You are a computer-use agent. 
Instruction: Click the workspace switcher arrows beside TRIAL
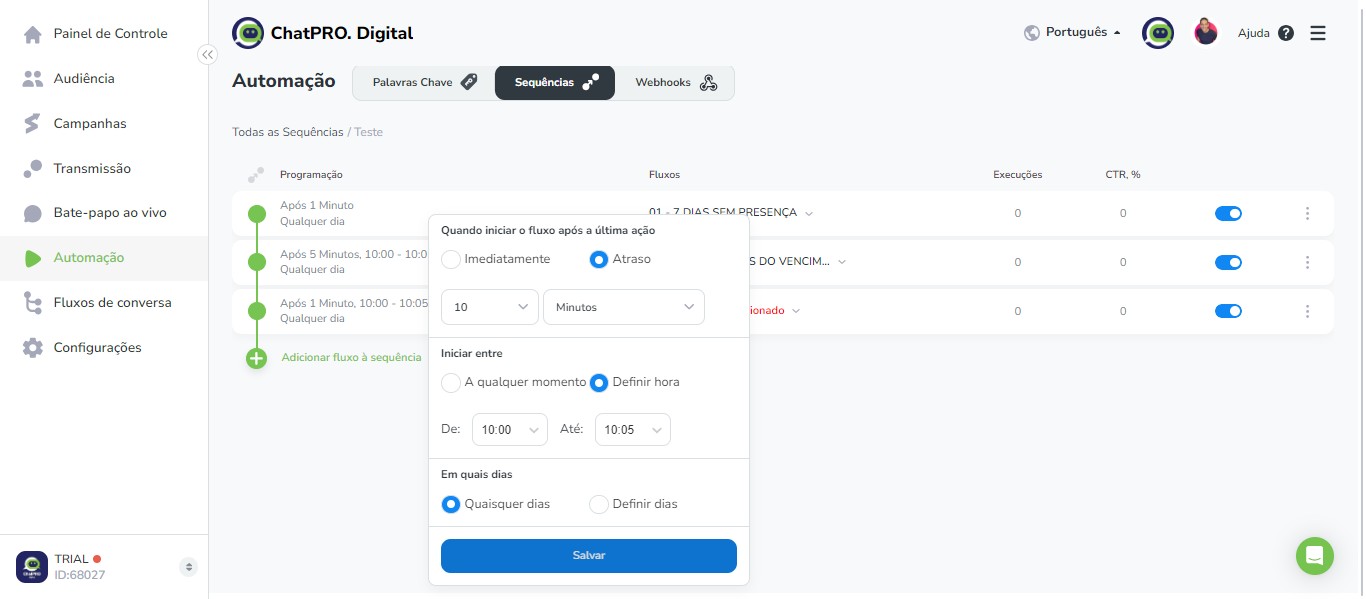[188, 567]
